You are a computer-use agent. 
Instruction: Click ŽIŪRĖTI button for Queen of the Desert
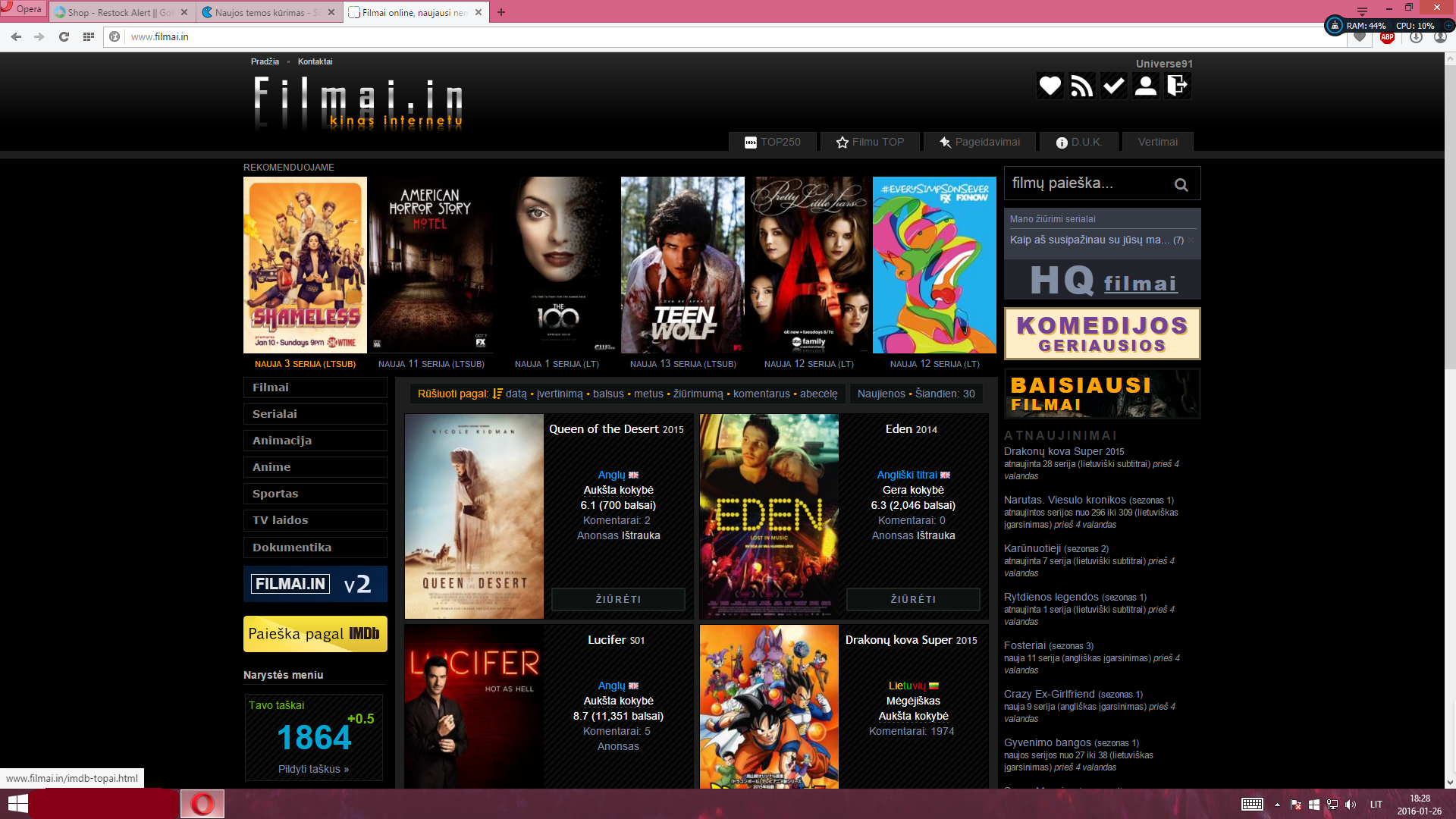tap(618, 599)
